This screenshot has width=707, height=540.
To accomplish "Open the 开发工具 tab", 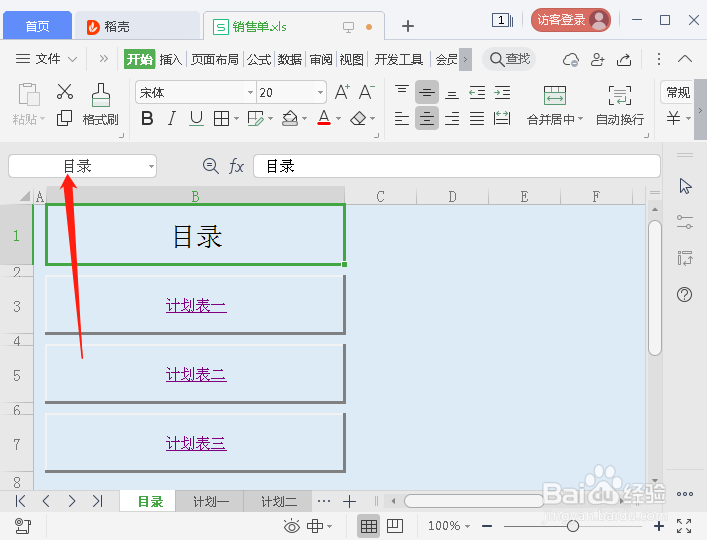I will [x=399, y=59].
